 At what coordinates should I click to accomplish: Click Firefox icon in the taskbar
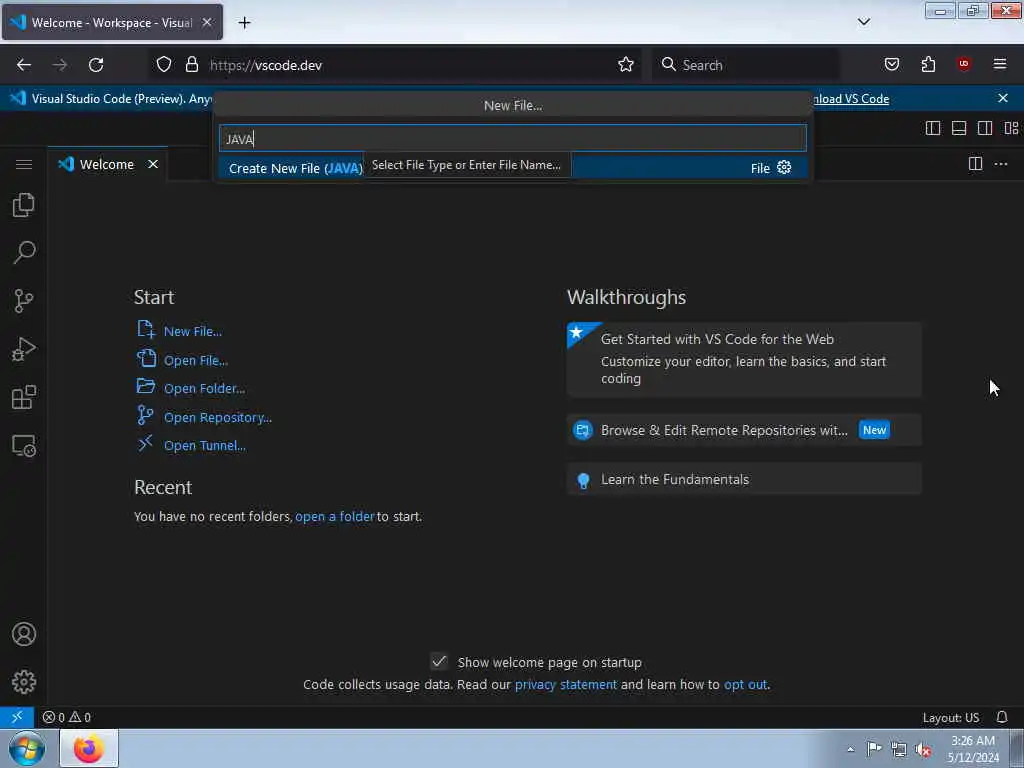89,748
